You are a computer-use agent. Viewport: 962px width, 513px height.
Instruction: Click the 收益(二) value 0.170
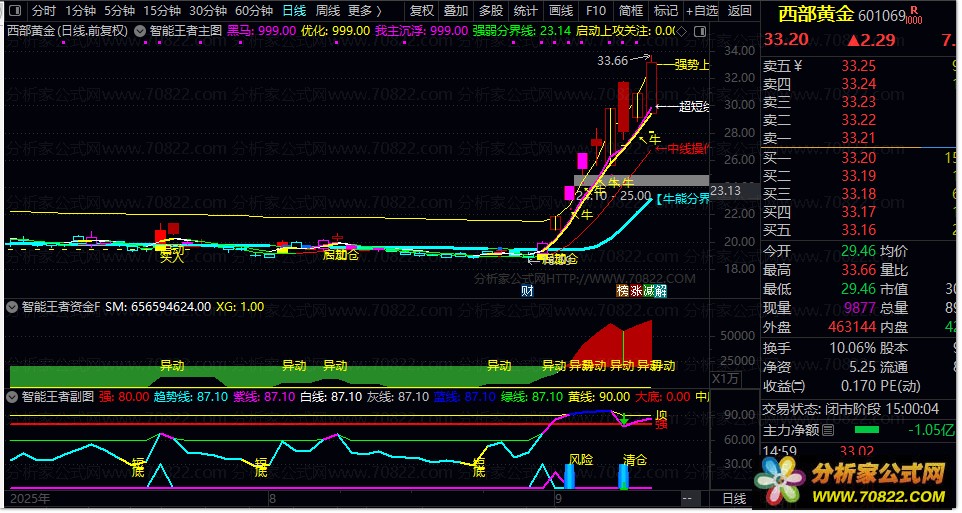858,387
